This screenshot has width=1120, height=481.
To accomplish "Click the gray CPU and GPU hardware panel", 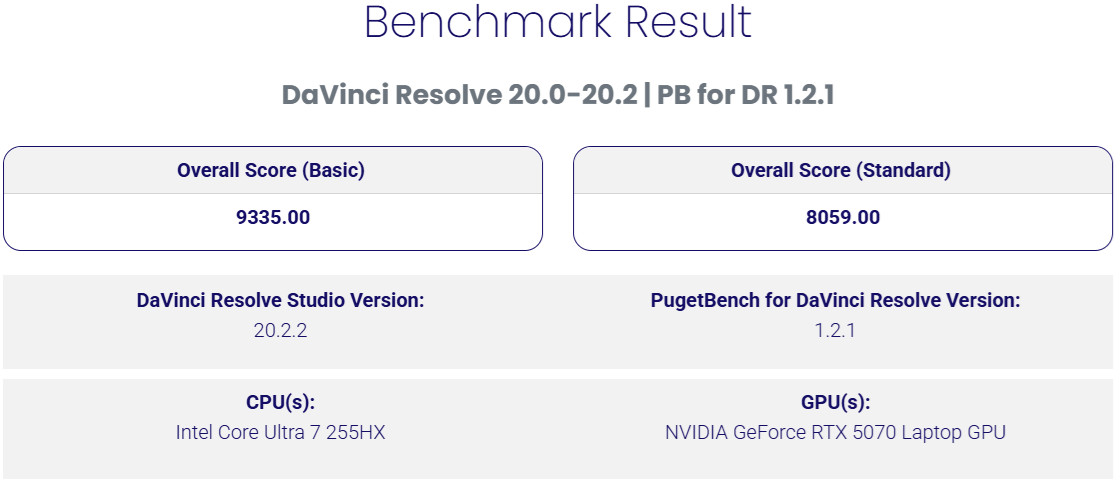I will (558, 460).
